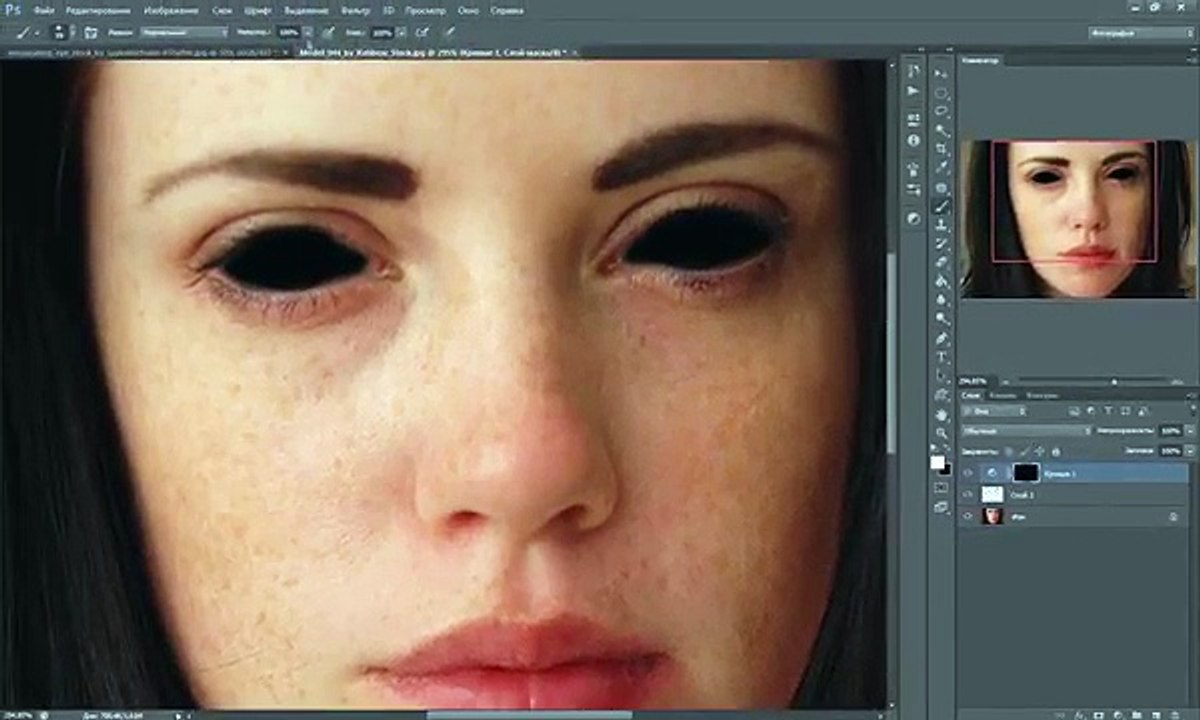
Task: Select the Paint Bucket tool
Action: [x=941, y=282]
